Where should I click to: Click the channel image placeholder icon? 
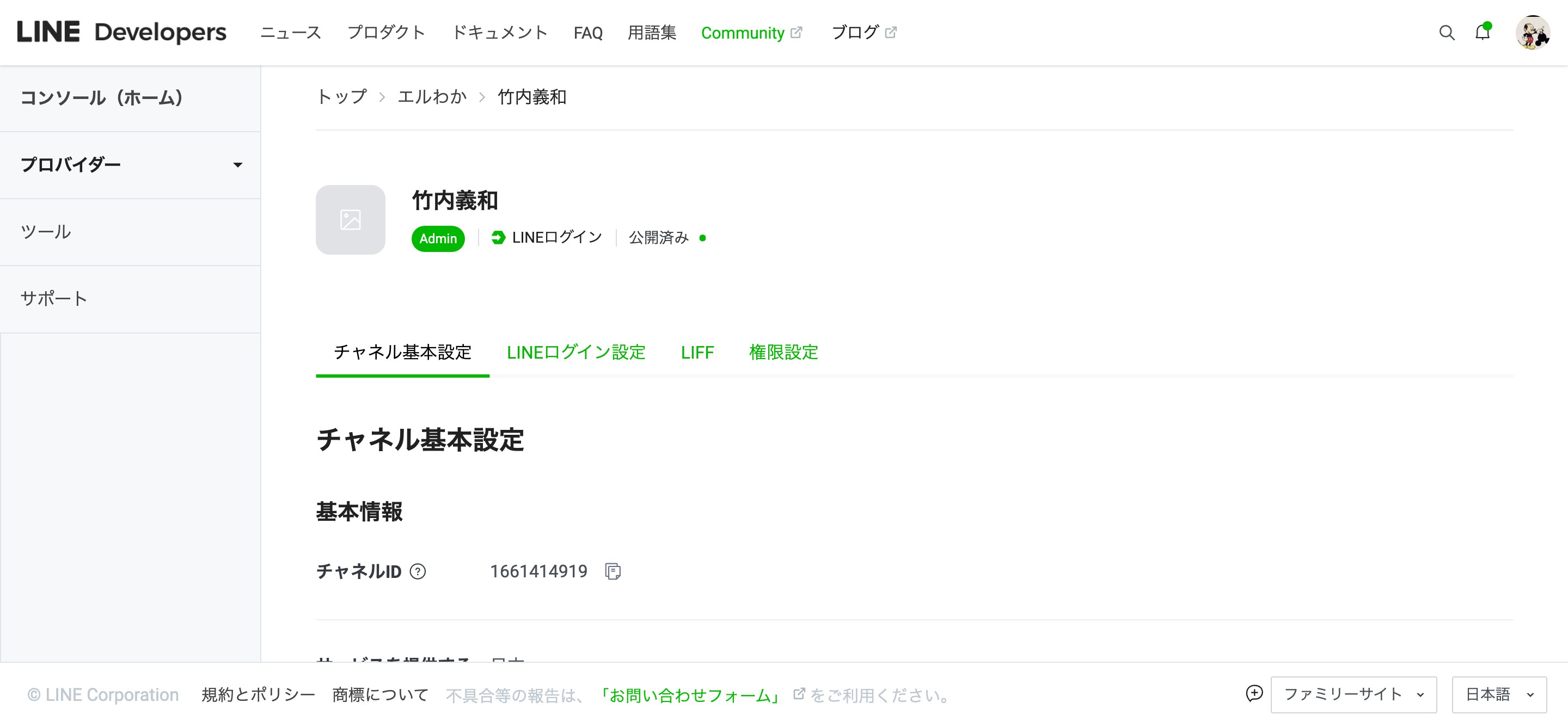[x=351, y=220]
